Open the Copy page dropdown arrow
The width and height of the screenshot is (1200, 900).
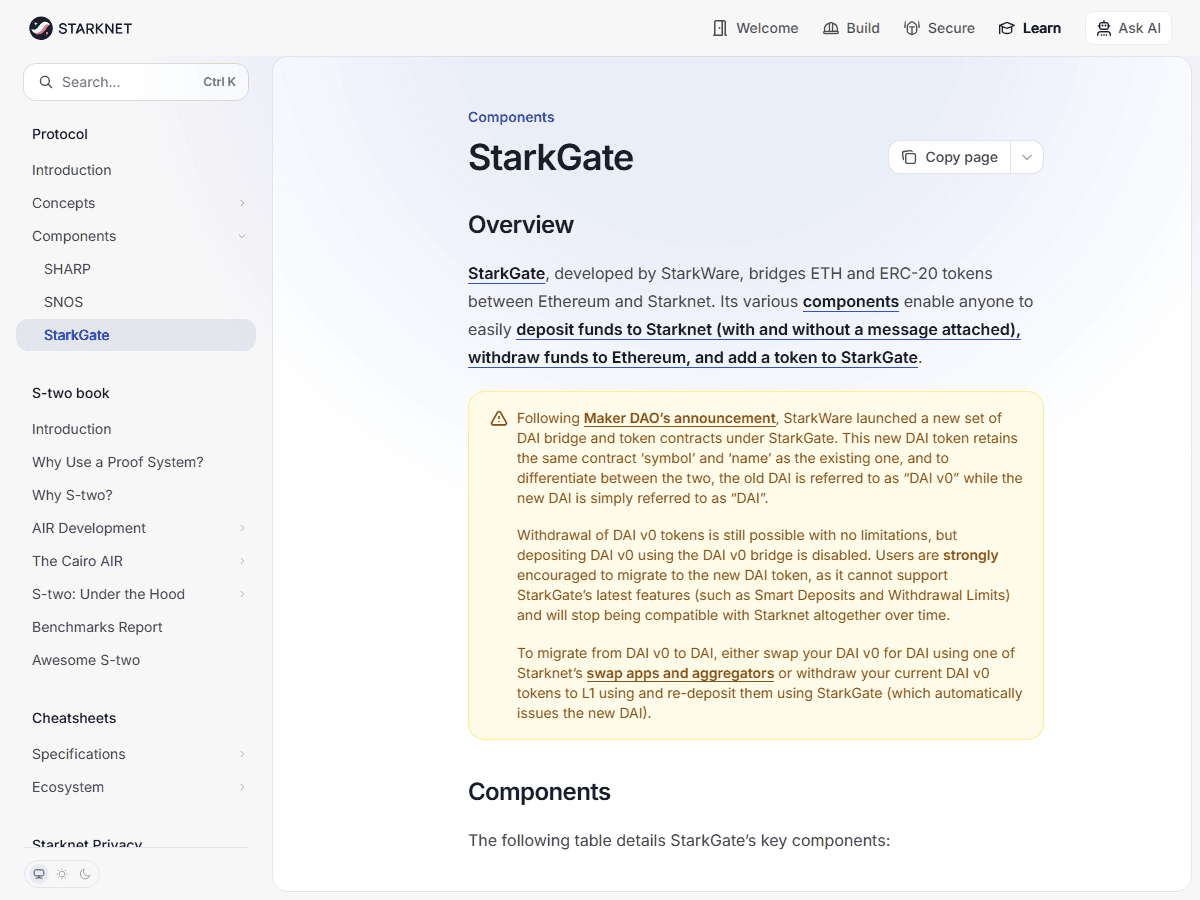tap(1027, 157)
